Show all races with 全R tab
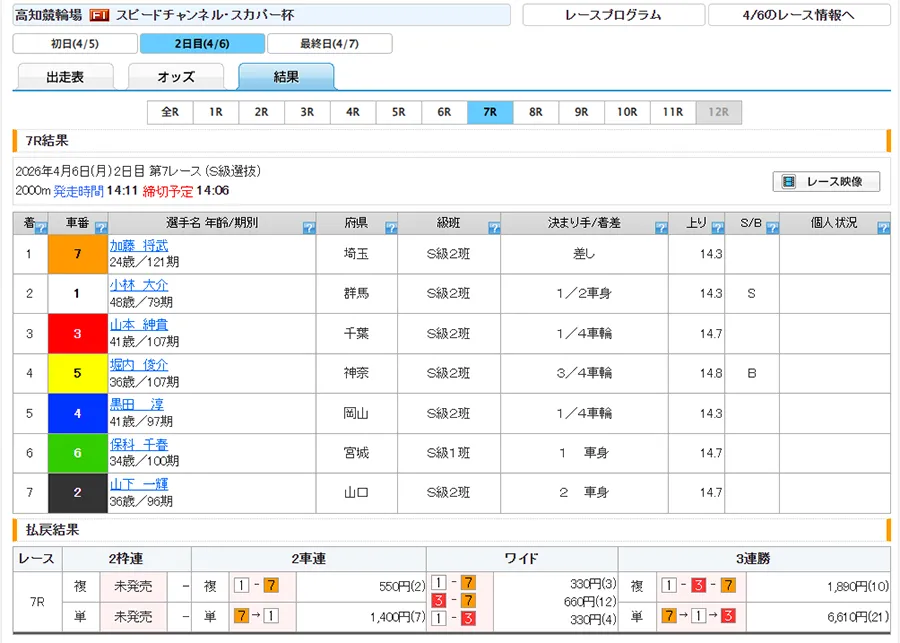This screenshot has width=900, height=643. 170,112
